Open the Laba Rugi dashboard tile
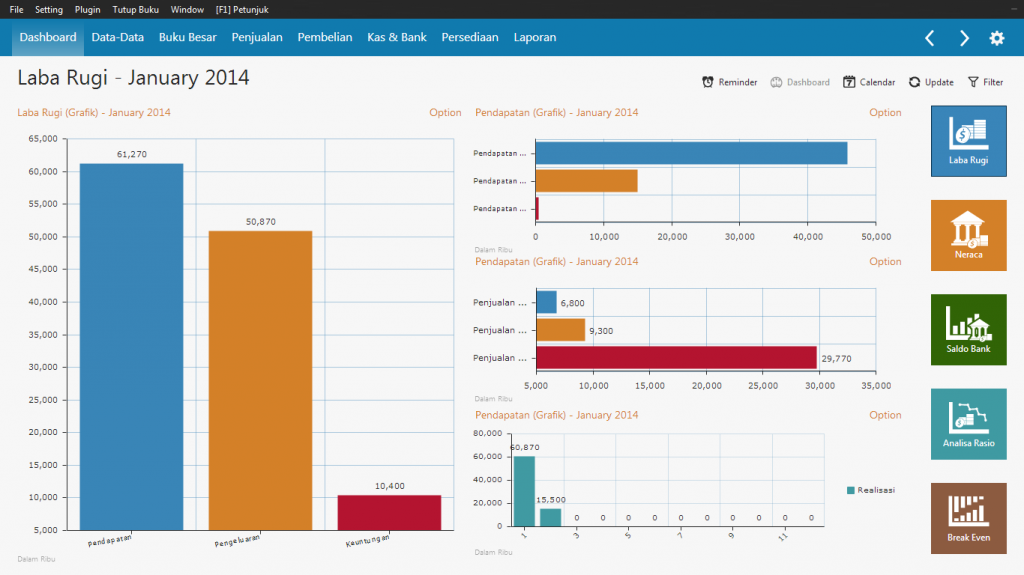This screenshot has width=1024, height=575. (x=968, y=141)
